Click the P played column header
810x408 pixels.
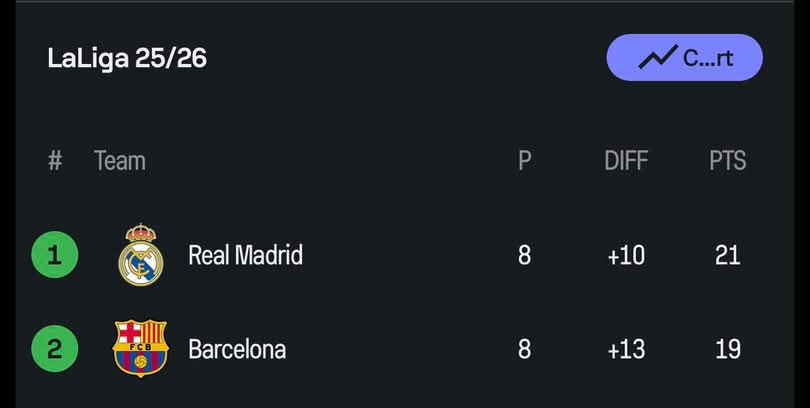click(x=524, y=161)
